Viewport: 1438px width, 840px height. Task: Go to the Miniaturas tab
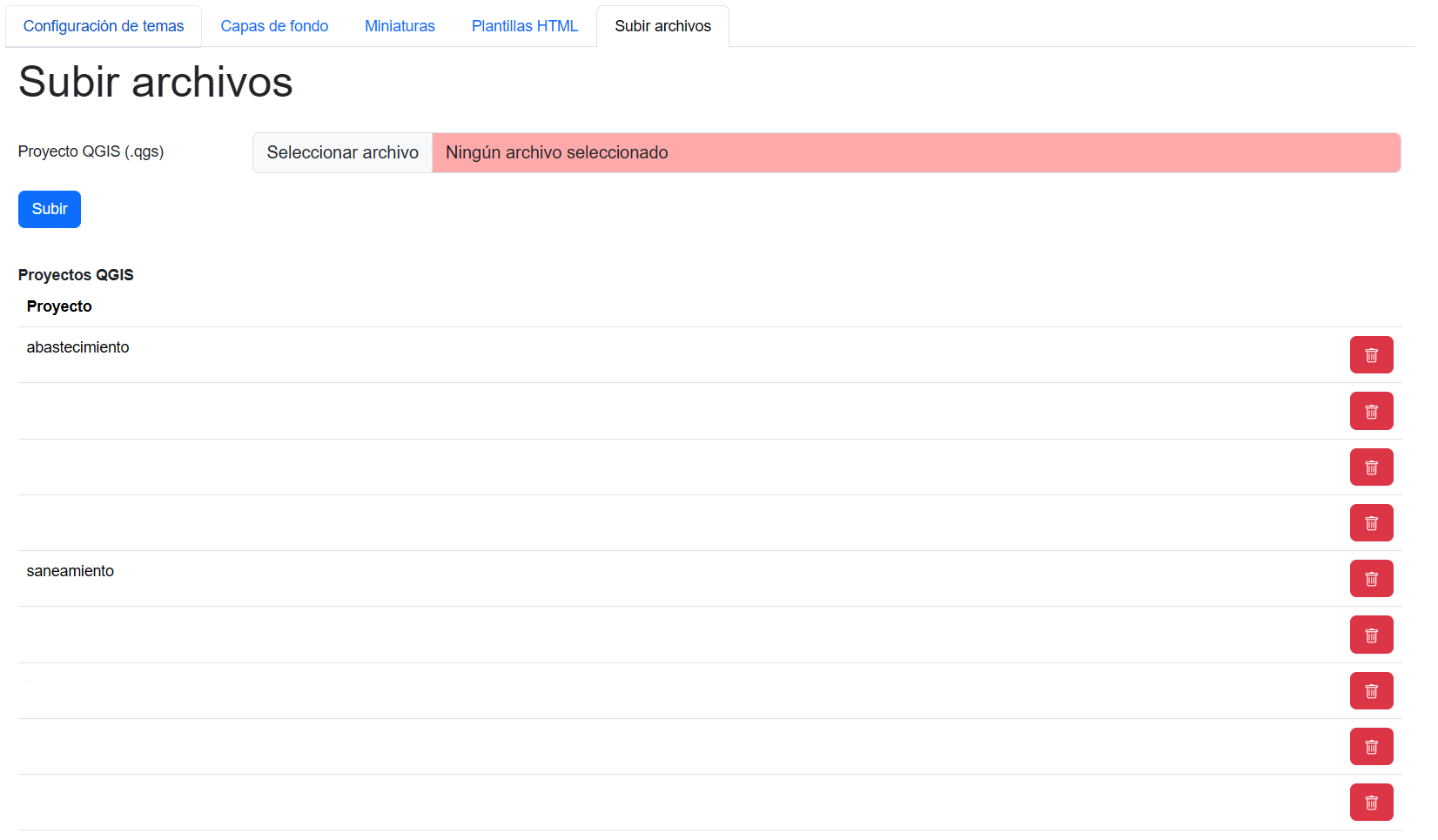pos(400,26)
